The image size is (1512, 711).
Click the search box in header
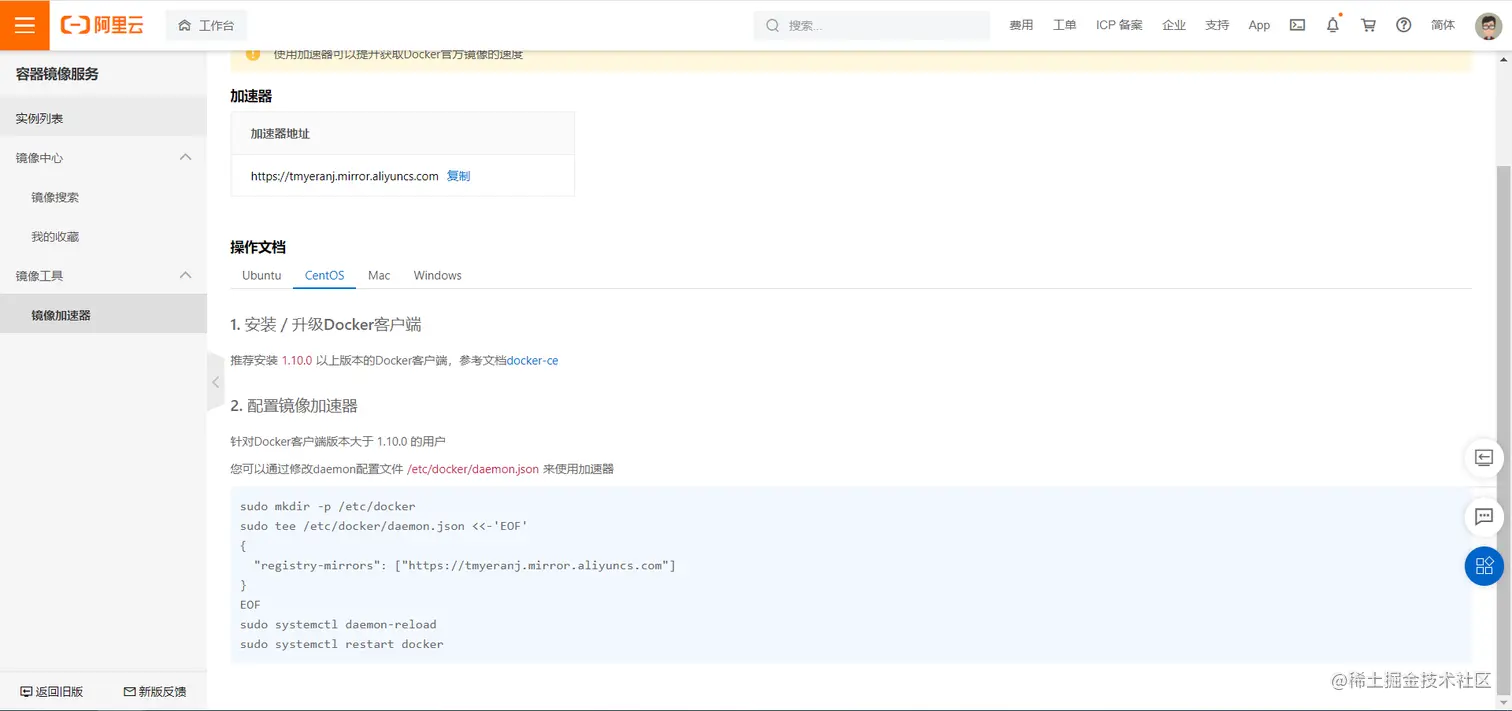(x=872, y=25)
